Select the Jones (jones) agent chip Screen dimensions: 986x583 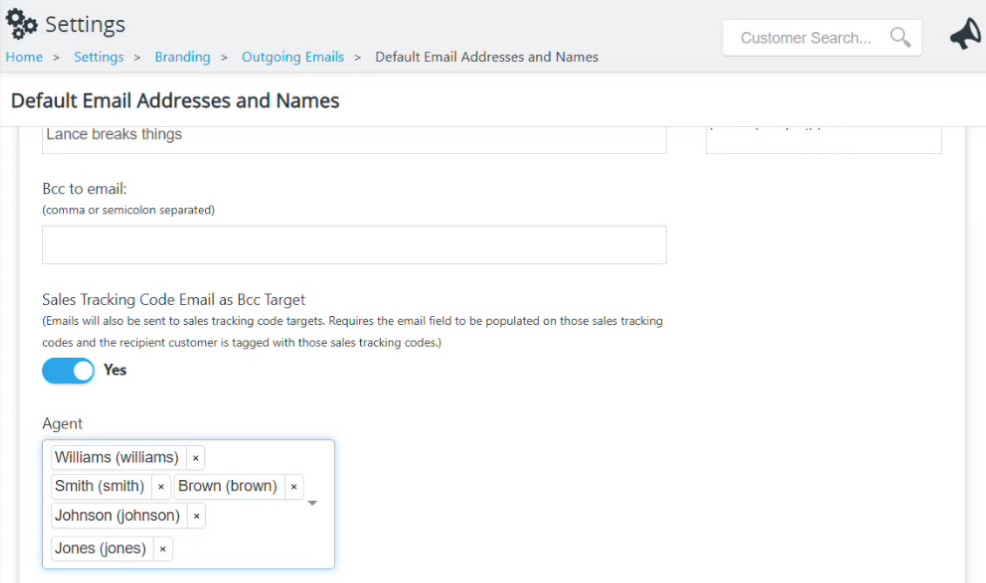click(x=101, y=548)
